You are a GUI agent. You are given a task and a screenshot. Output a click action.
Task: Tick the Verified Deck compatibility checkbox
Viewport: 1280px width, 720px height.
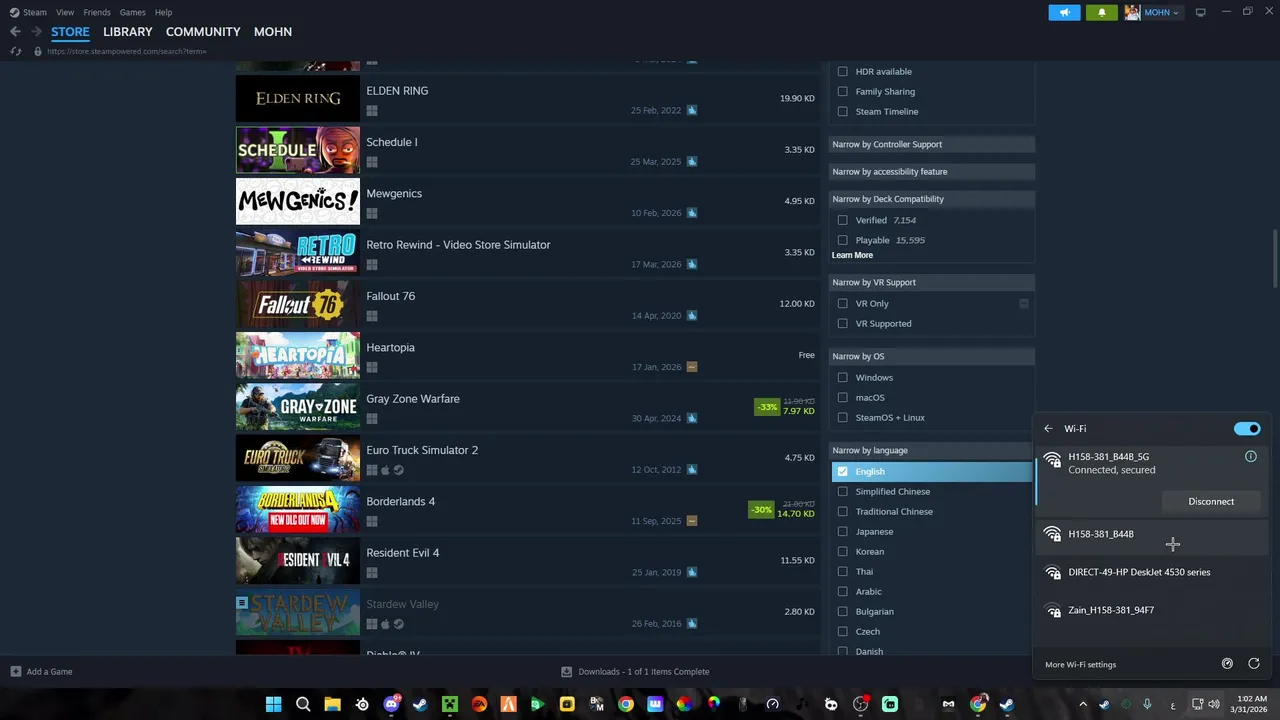(842, 220)
